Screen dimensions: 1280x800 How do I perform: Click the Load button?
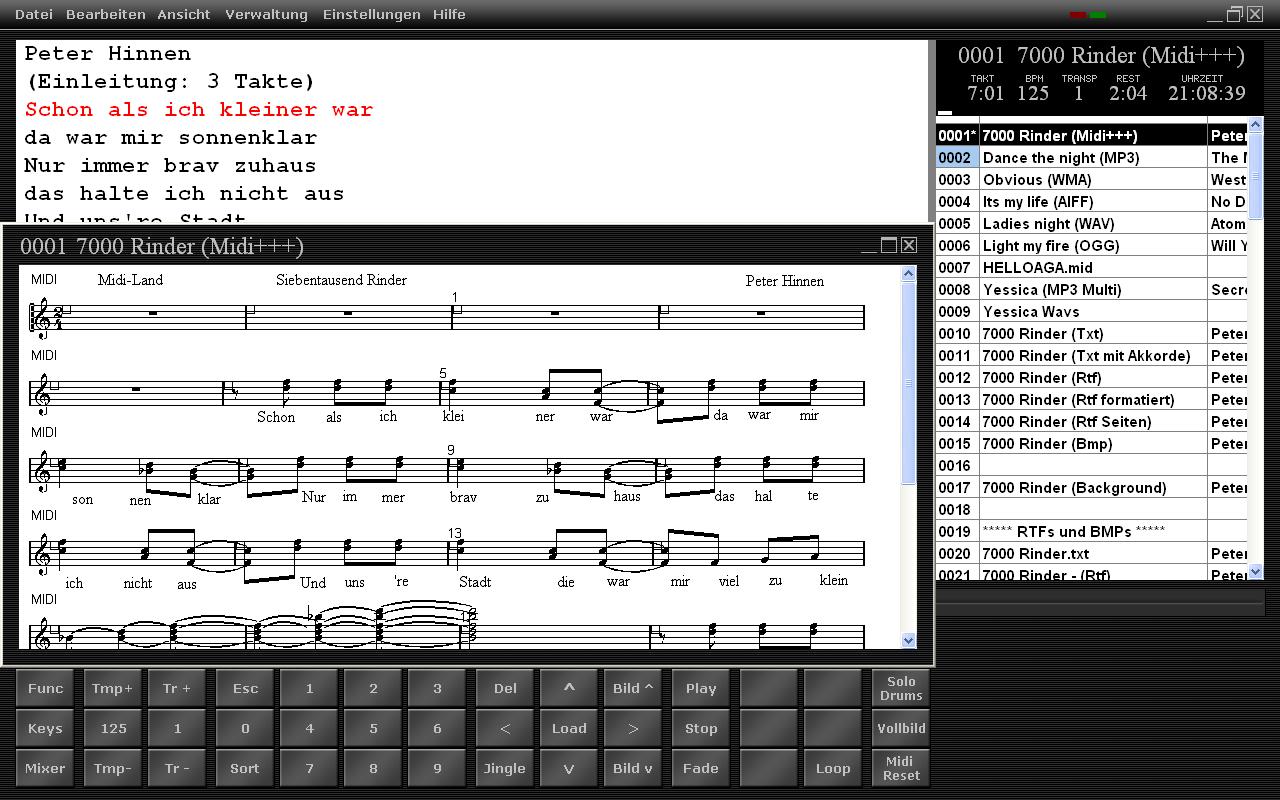click(569, 728)
